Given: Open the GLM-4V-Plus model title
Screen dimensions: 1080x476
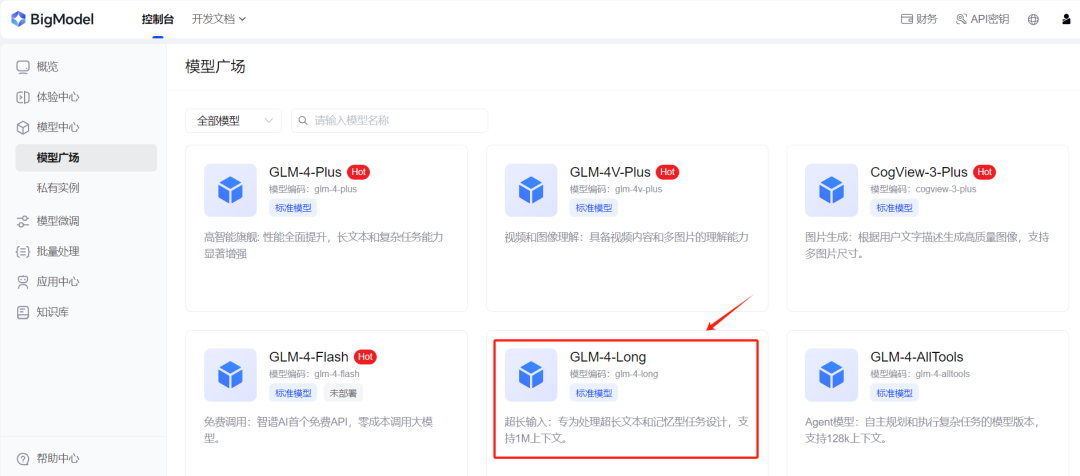Looking at the screenshot, I should click(x=610, y=172).
